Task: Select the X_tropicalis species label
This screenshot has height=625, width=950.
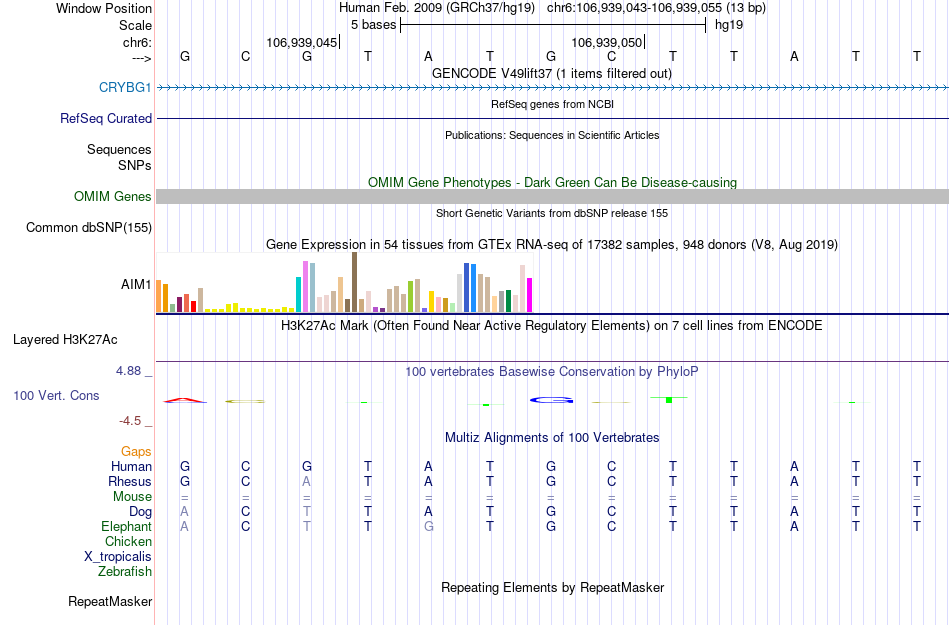Action: click(118, 557)
